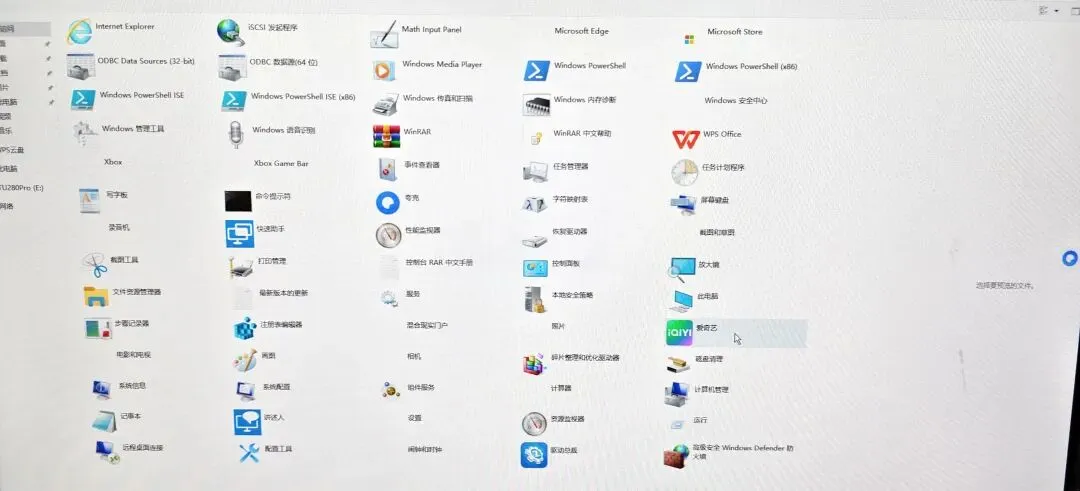
Task: Launch the WPS Office icon
Action: [x=686, y=139]
